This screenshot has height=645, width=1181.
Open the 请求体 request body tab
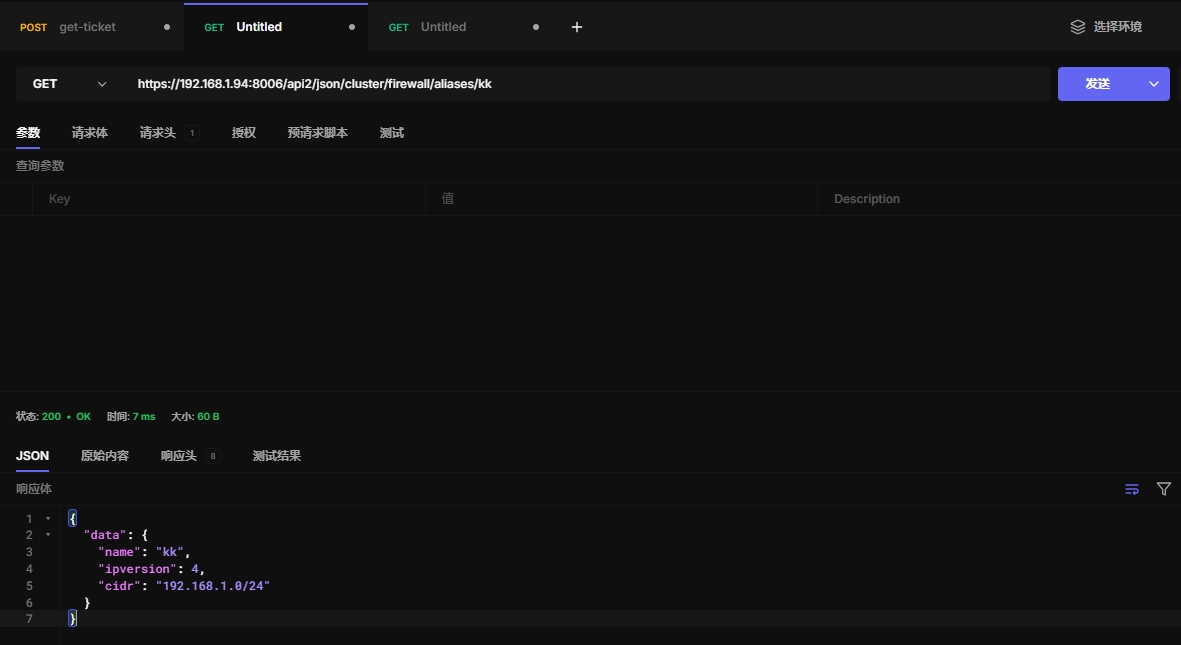click(90, 133)
